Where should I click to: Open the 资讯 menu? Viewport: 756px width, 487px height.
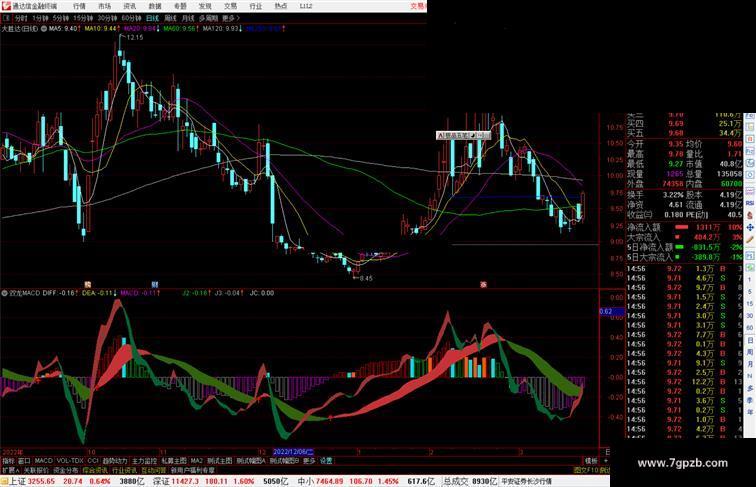pos(129,6)
